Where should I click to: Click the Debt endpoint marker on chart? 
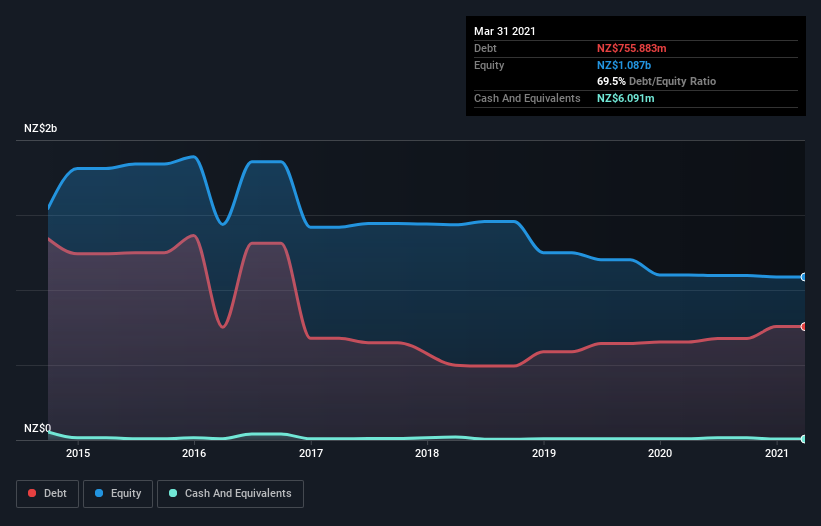(804, 327)
